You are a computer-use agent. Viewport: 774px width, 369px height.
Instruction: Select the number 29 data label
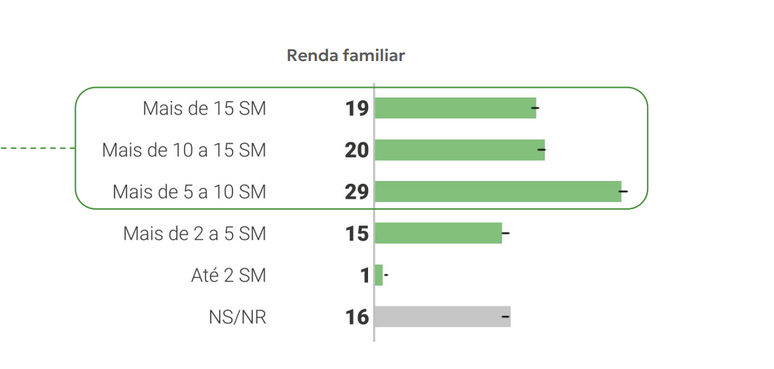tap(357, 192)
